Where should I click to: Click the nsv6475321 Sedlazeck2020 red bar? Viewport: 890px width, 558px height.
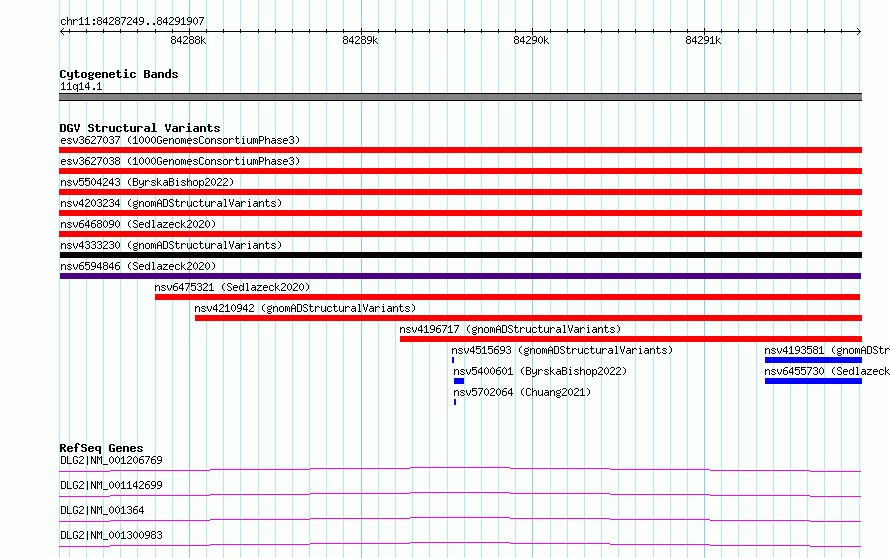(507, 297)
